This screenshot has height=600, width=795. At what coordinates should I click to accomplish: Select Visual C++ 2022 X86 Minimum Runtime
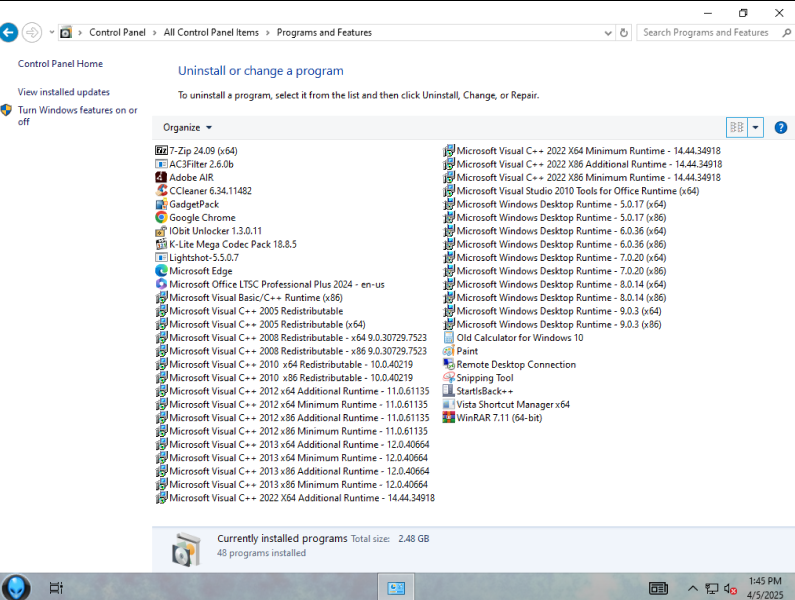[582, 177]
